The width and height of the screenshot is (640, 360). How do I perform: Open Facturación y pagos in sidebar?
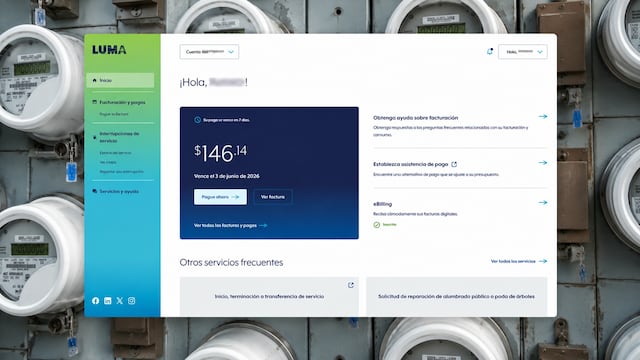(122, 102)
